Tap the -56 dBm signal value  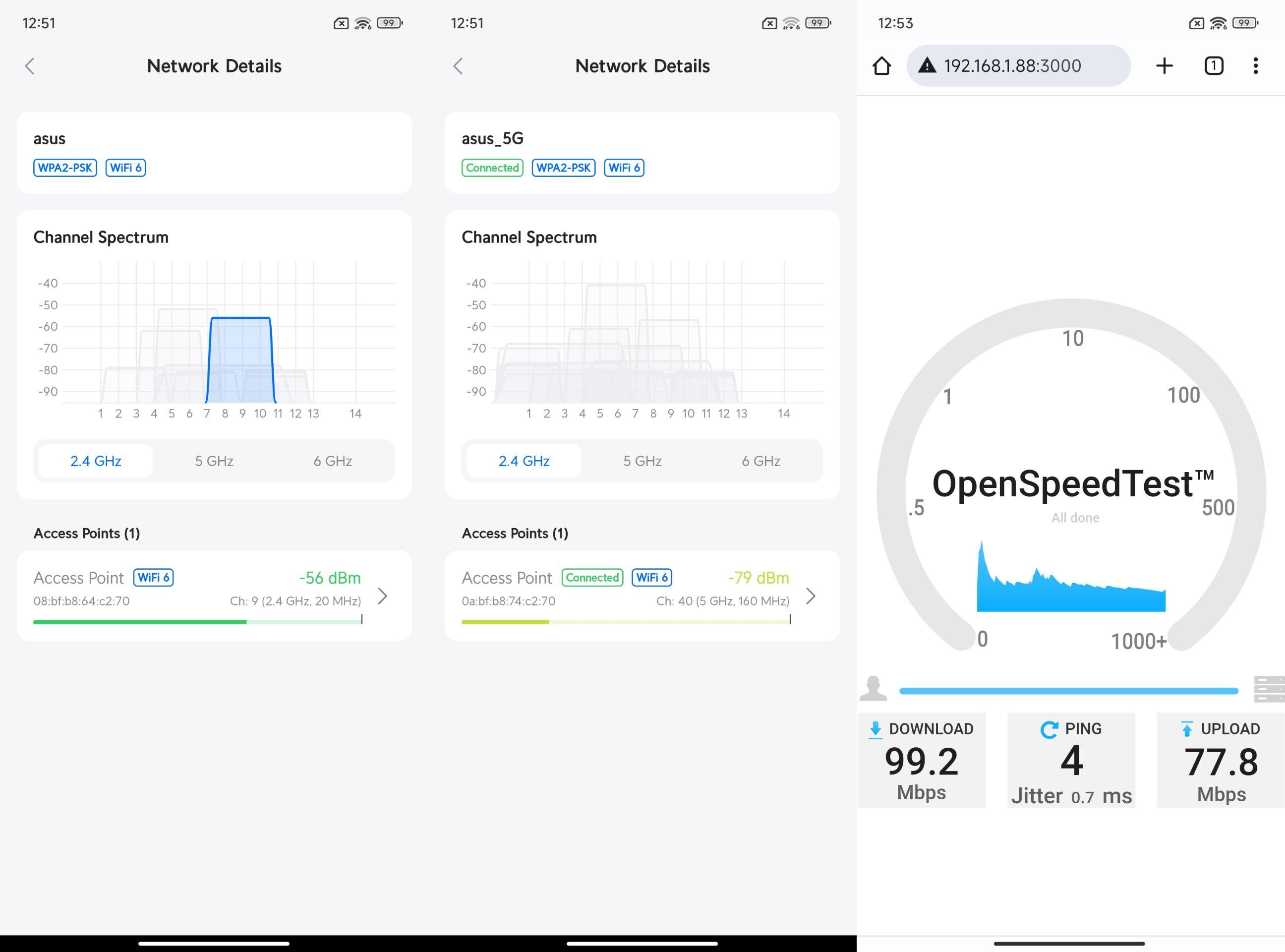tap(330, 578)
